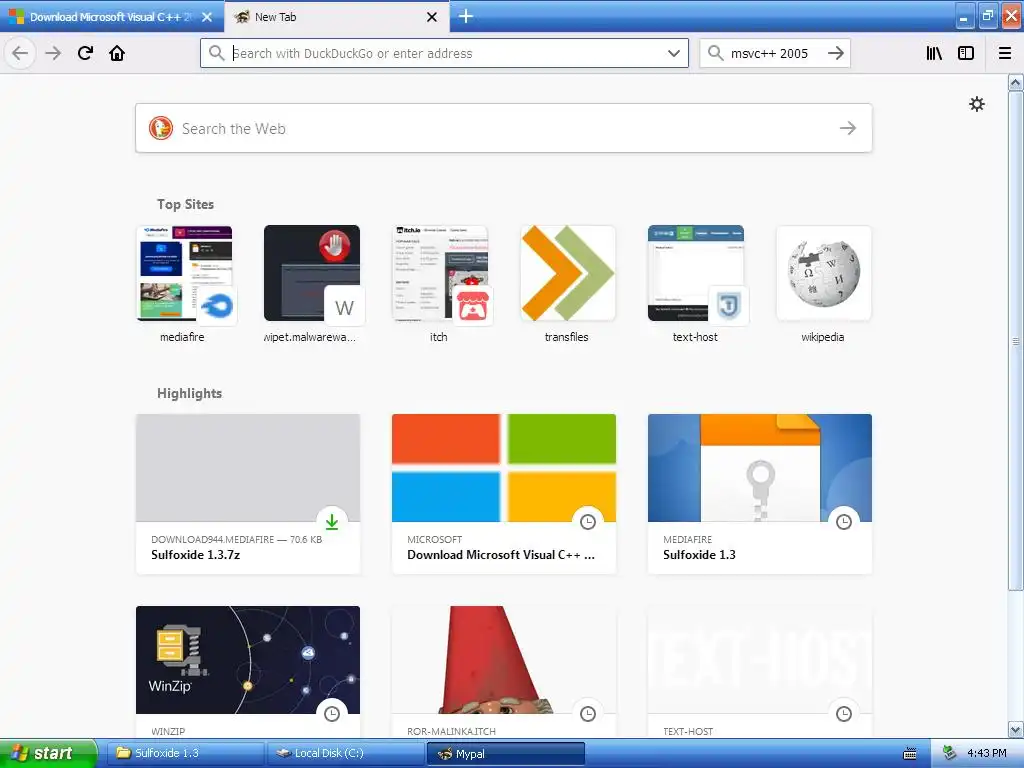1024x768 pixels.
Task: Switch to Download Microsoft Visual C++ tab
Action: pos(112,17)
